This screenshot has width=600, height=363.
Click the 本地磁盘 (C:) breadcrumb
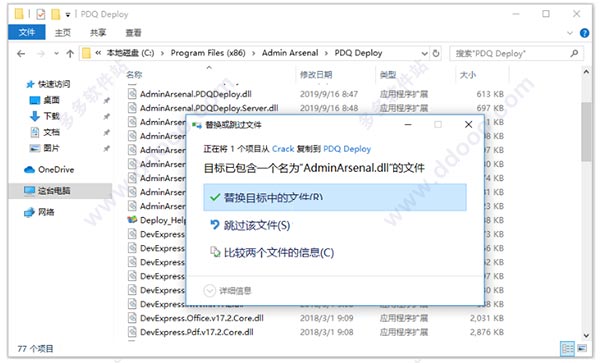(130, 53)
